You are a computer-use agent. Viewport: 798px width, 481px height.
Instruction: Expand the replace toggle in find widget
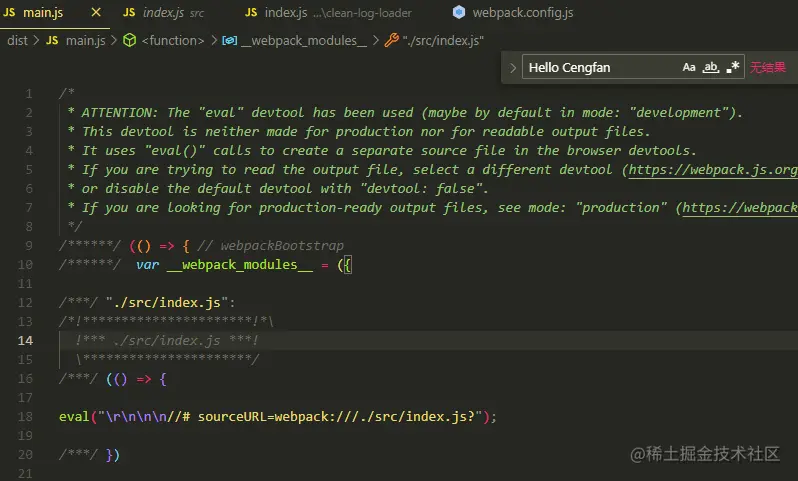click(512, 67)
